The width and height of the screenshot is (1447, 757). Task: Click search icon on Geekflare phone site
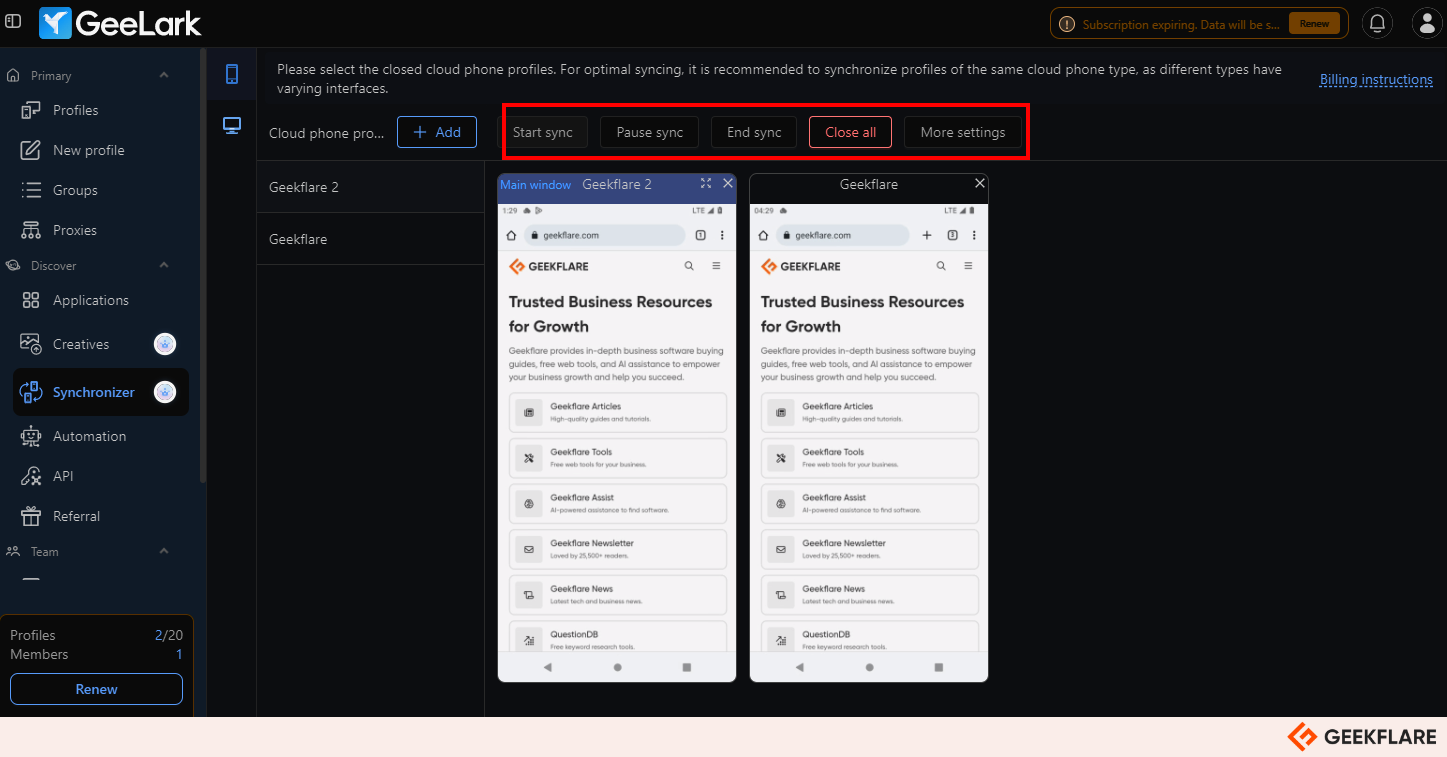pos(941,266)
